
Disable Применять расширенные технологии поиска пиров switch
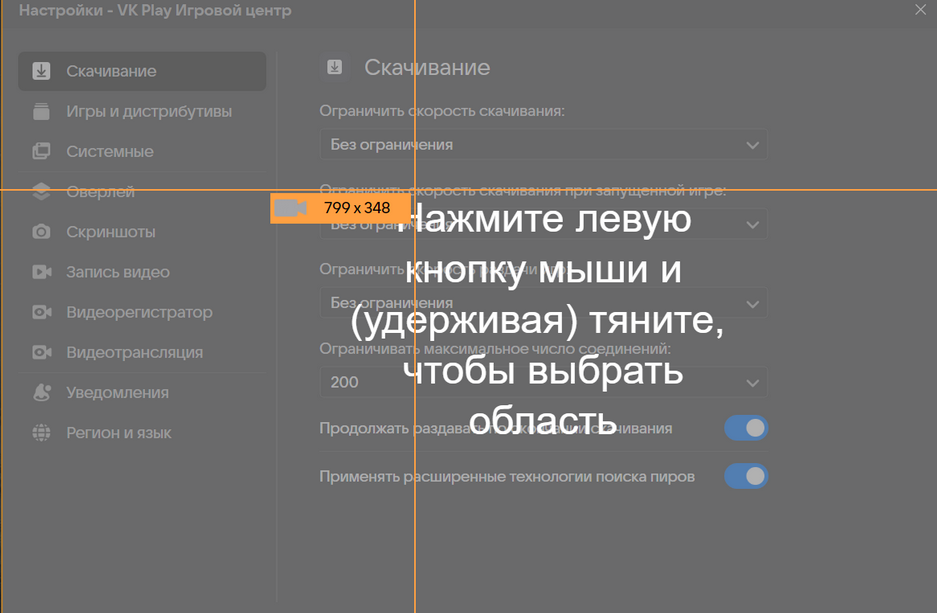745,476
